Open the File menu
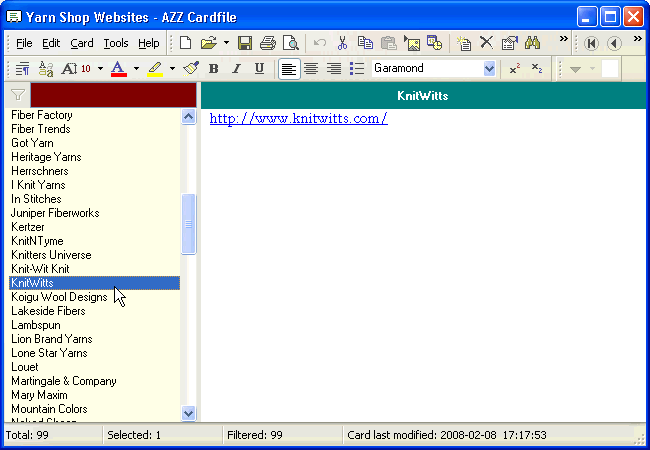This screenshot has width=650, height=450. [x=24, y=43]
